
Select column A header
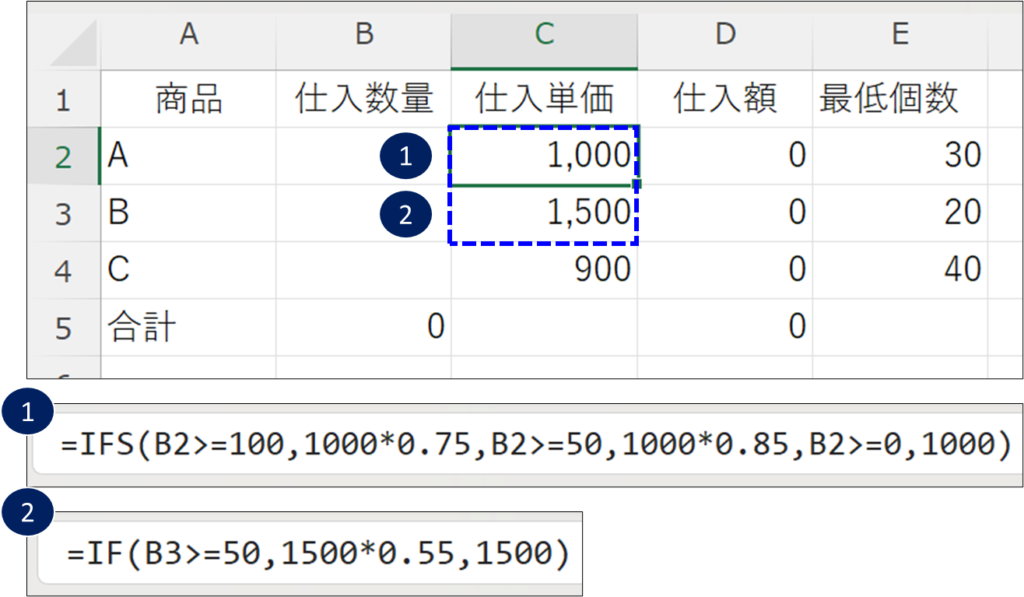click(188, 34)
